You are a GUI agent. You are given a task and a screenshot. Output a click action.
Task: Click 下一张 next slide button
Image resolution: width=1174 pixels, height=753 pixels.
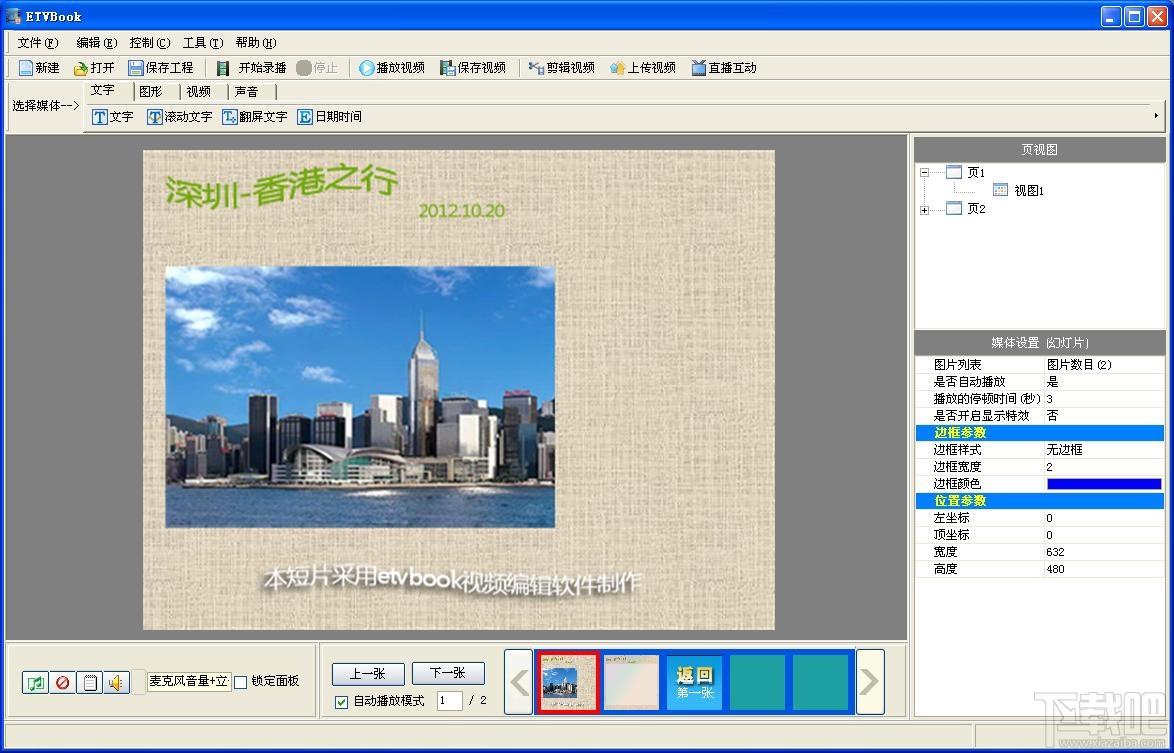tap(448, 674)
